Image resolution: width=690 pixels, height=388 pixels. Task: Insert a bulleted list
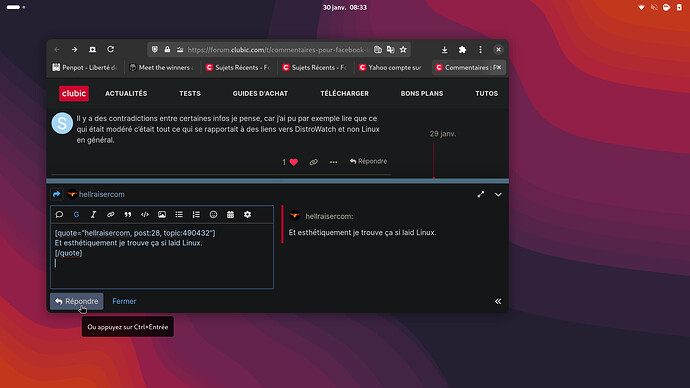pyautogui.click(x=179, y=215)
